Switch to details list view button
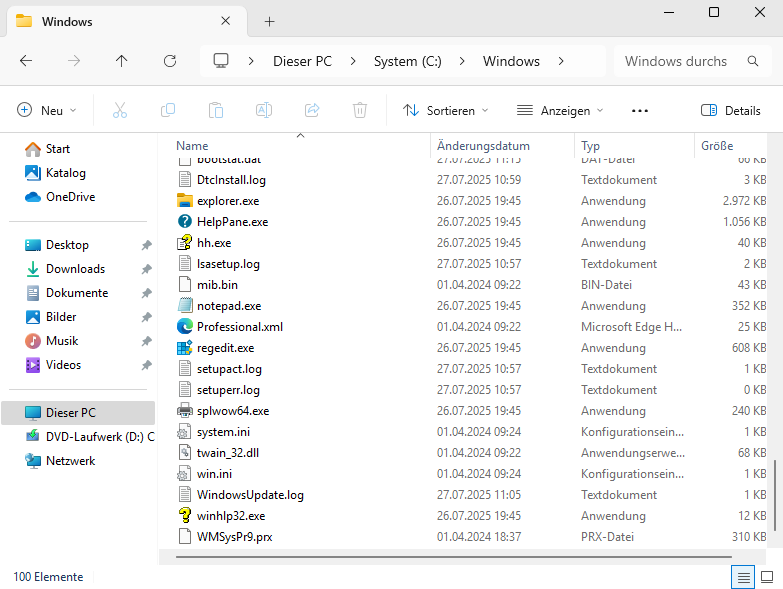The image size is (783, 589). tap(743, 577)
